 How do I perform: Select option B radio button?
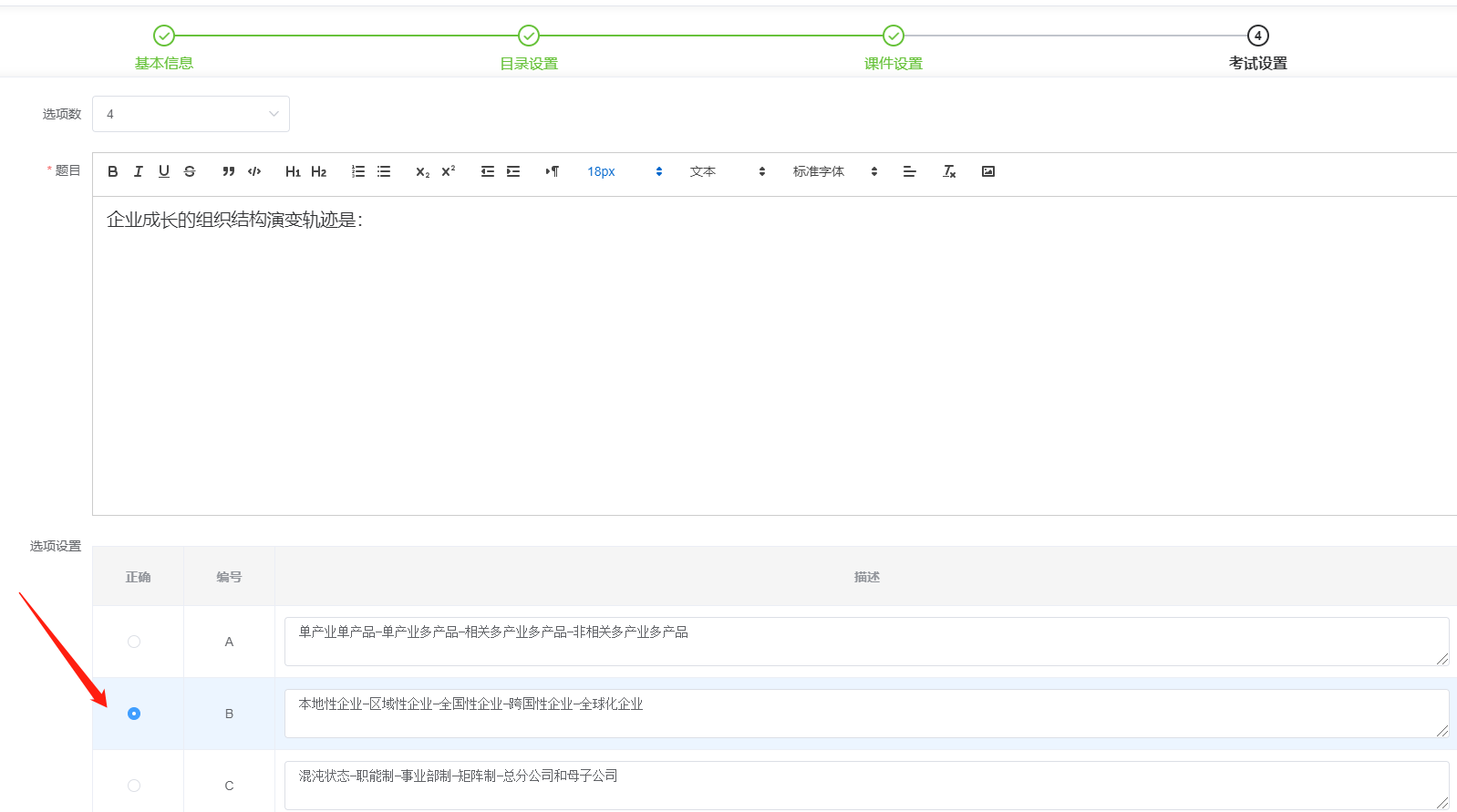coord(134,714)
